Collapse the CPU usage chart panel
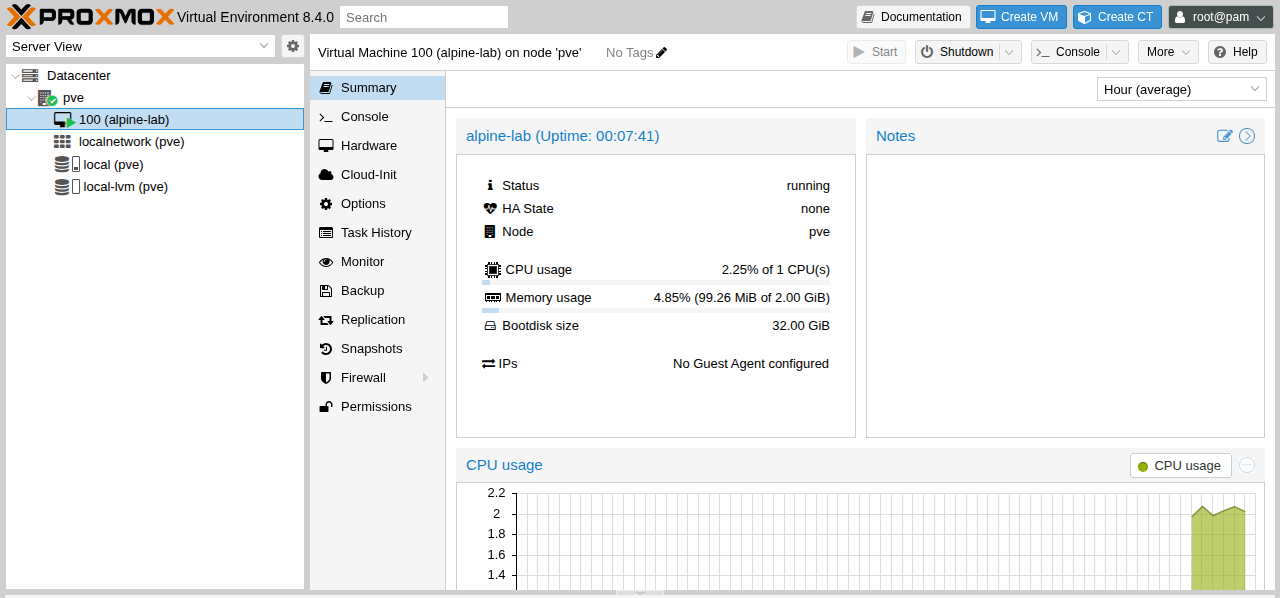The height and width of the screenshot is (598, 1280). coord(1247,465)
